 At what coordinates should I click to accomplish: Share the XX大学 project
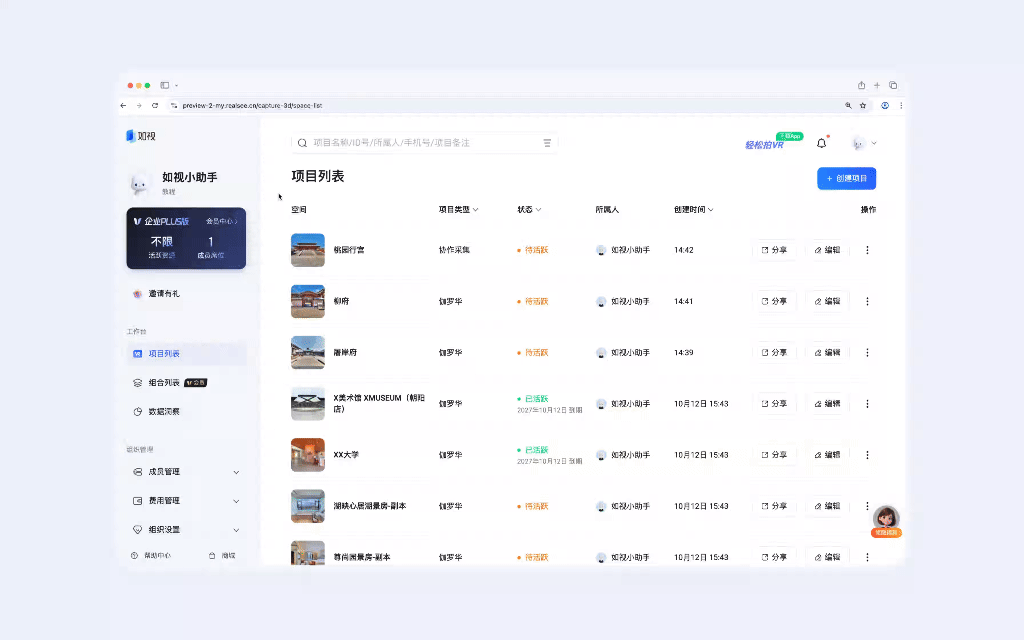pos(775,455)
